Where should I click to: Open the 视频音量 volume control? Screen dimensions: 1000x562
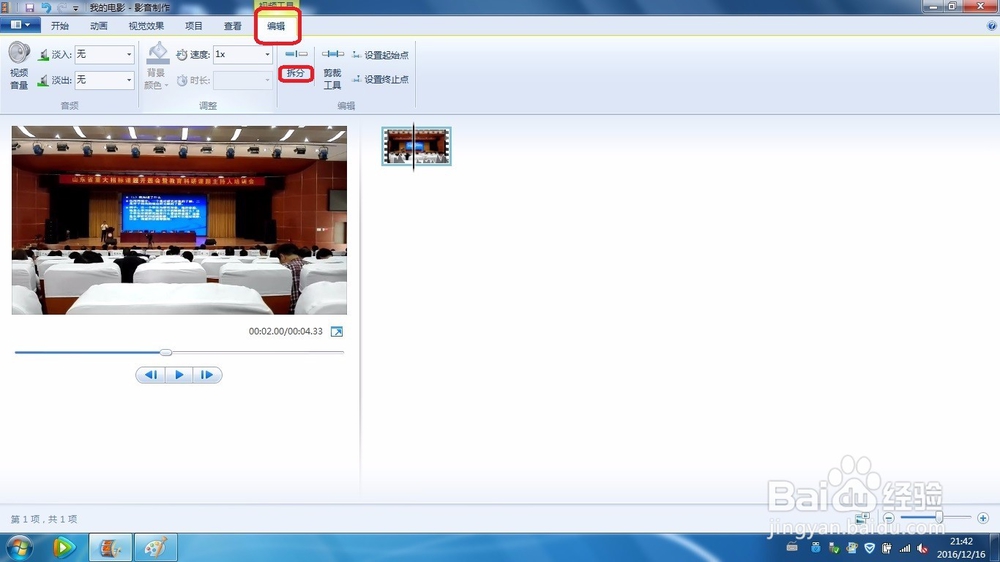click(x=19, y=66)
